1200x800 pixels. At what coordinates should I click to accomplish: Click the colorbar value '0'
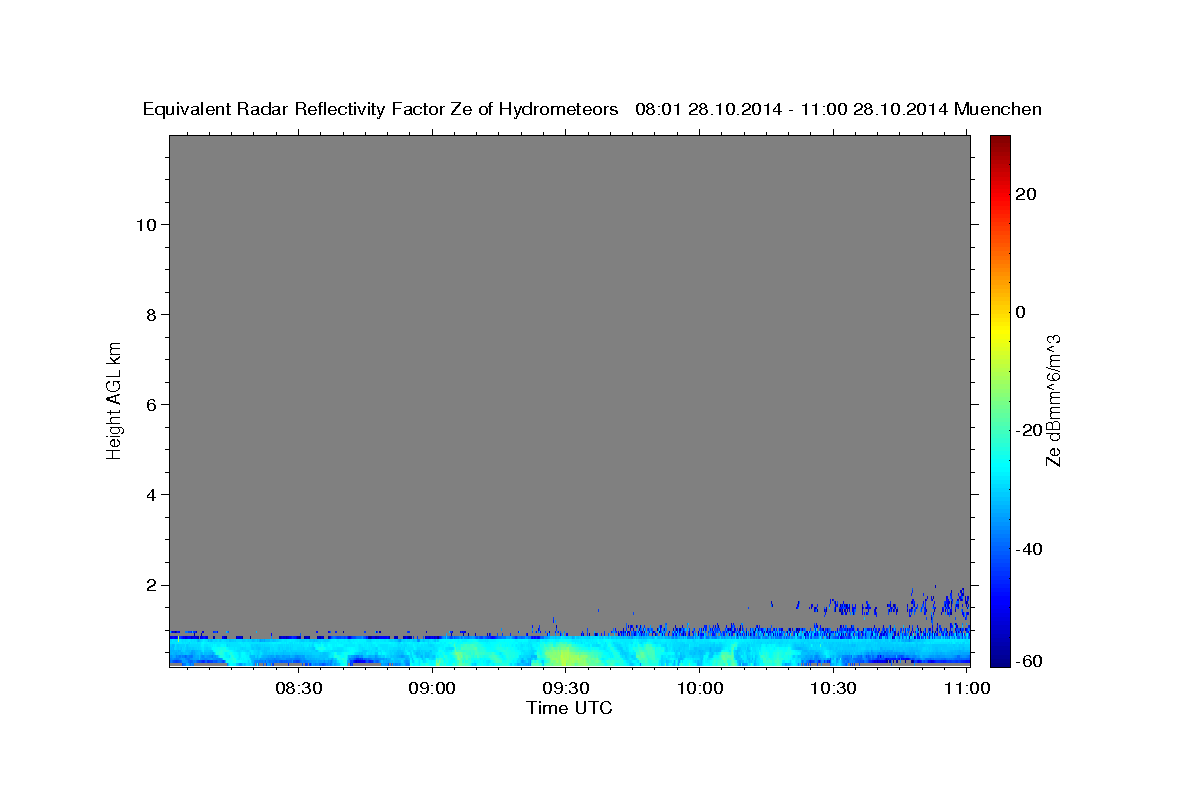[1021, 312]
